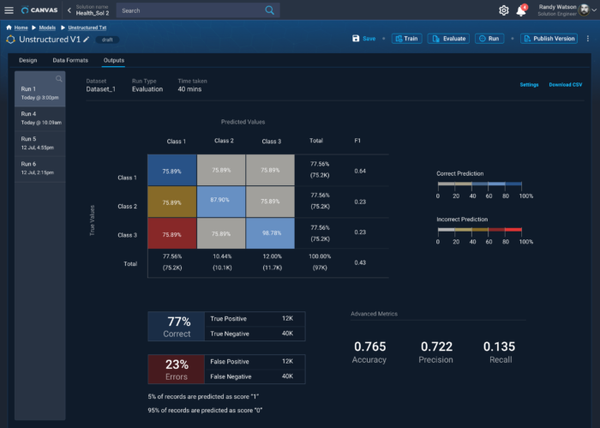Screen dimensions: 600x428
Task: Edit model name with the pencil icon
Action: click(86, 39)
